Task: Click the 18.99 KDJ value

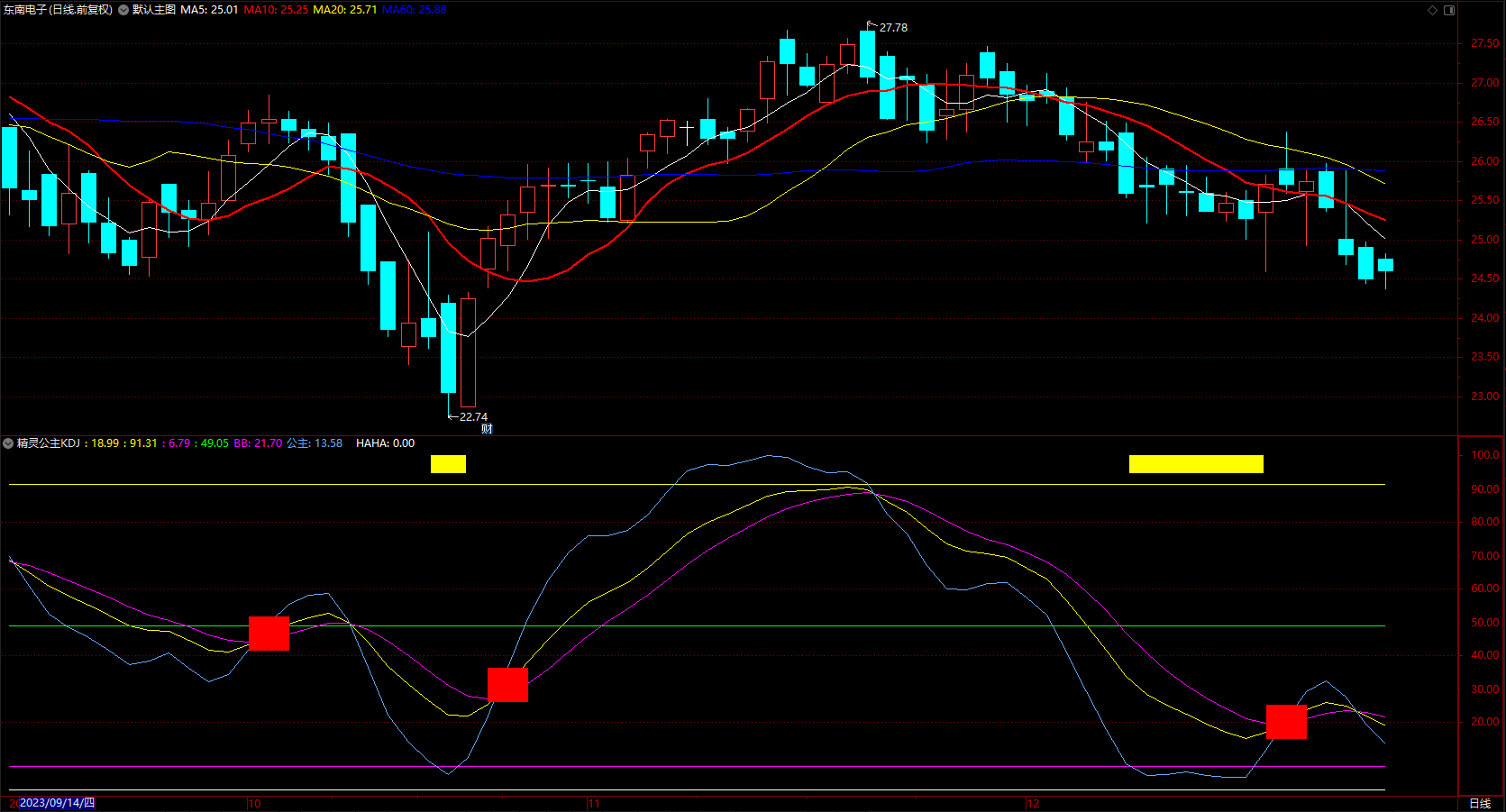Action: click(105, 443)
